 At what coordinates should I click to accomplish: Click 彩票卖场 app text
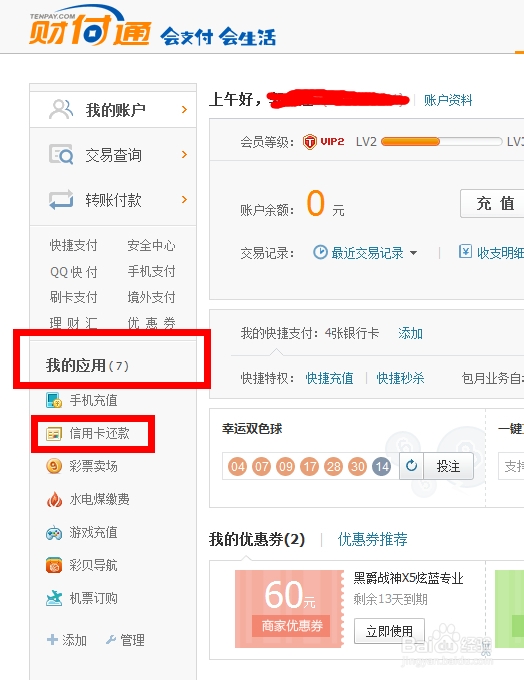point(93,466)
